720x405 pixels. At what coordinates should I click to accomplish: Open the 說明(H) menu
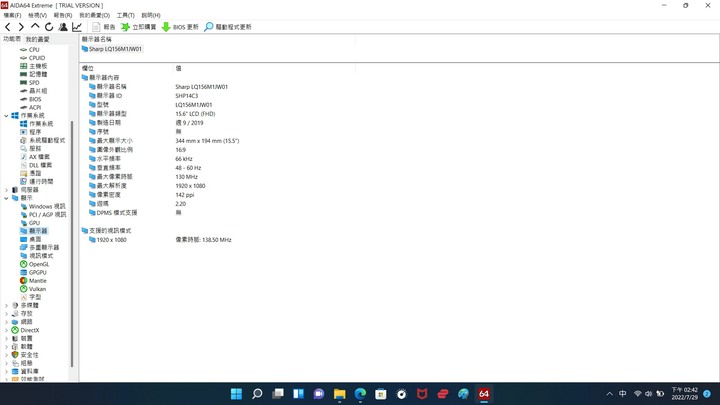tap(151, 15)
